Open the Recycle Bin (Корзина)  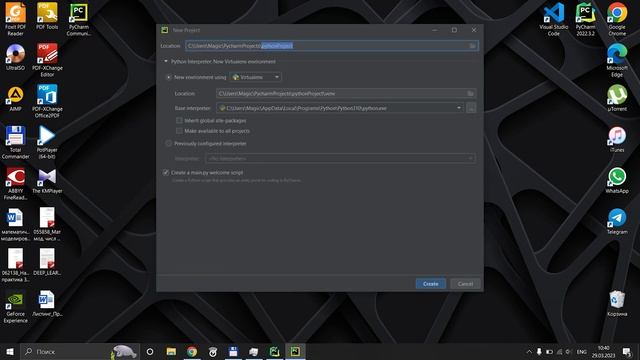(x=617, y=303)
